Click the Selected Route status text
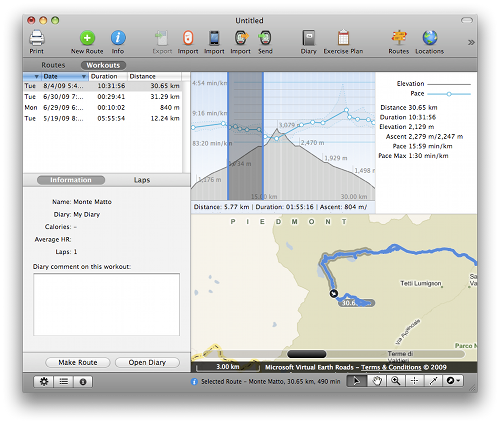The height and width of the screenshot is (424, 500). (270, 382)
